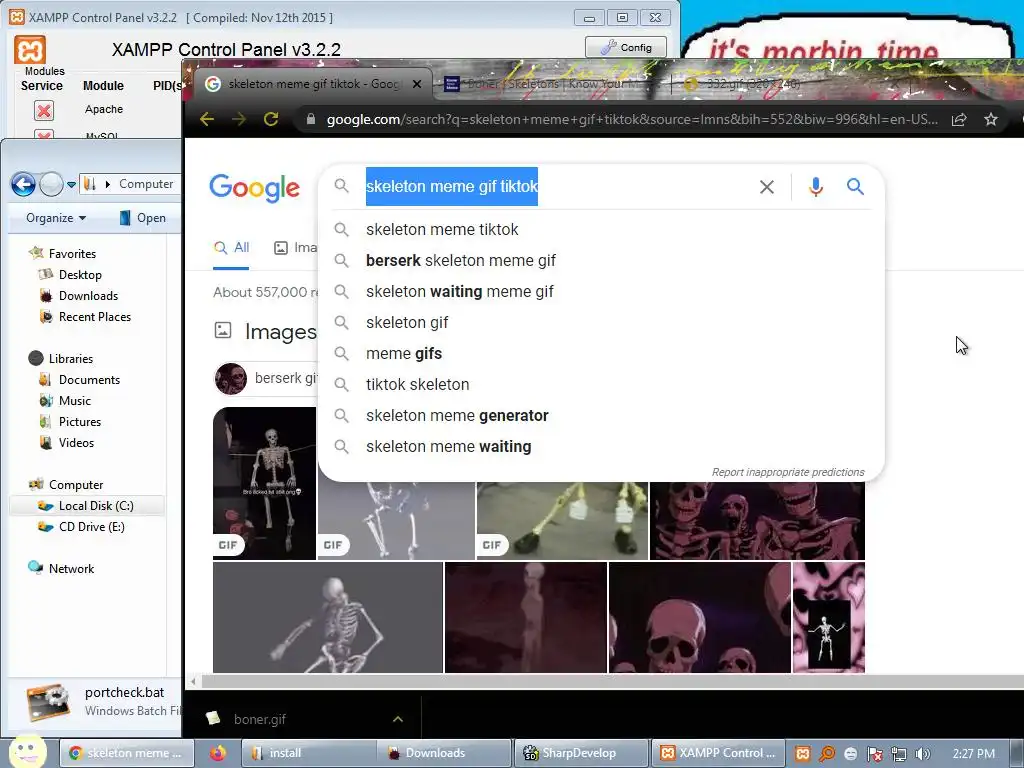Click the blue search magnifier button
1024x768 pixels.
(x=856, y=187)
